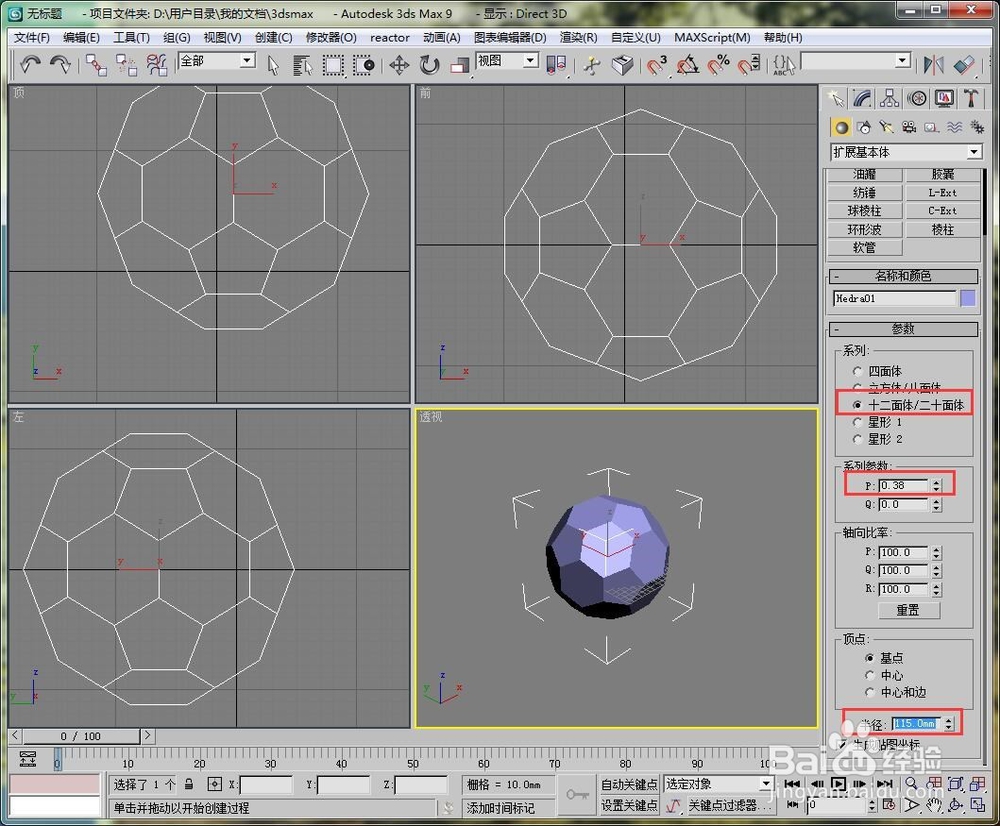
Task: Collapse the 名称和颜色 rollout
Action: pos(902,276)
